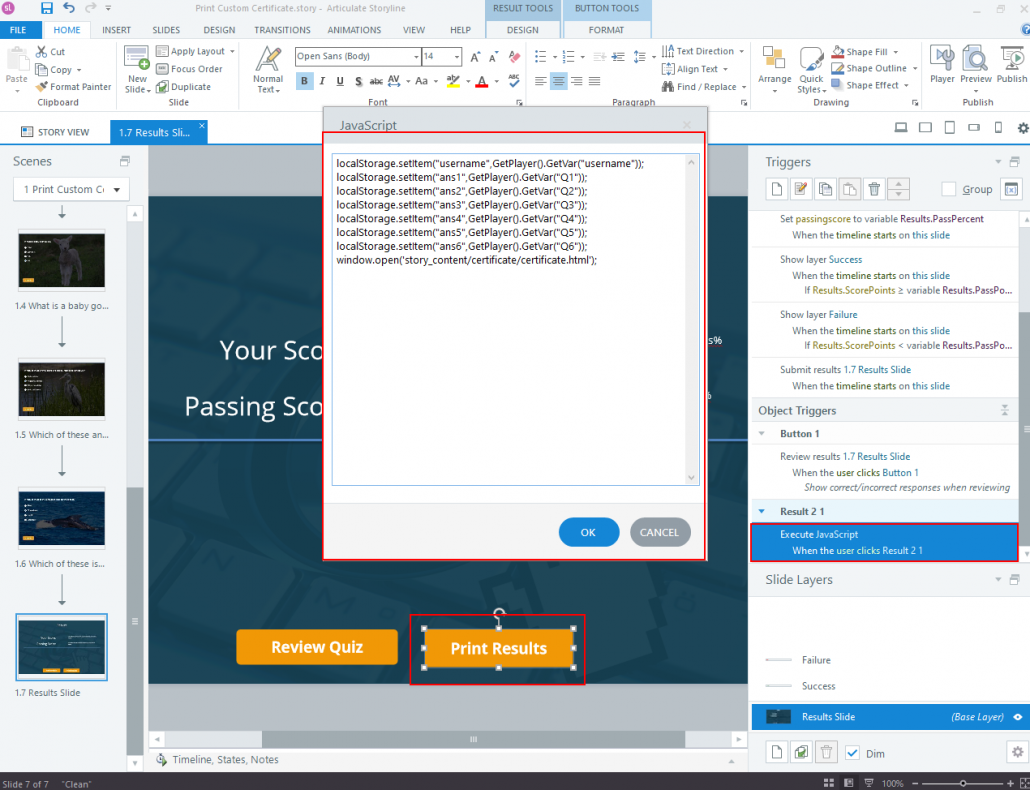Click CANCEL in the JavaScript dialog
This screenshot has height=790, width=1030.
pos(659,532)
